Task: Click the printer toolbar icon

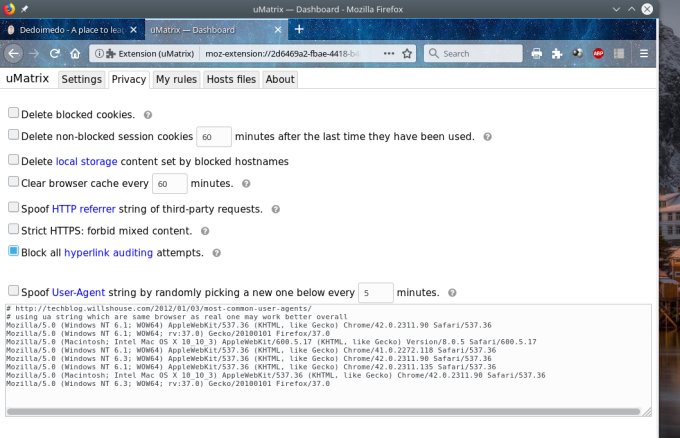Action: tap(536, 53)
